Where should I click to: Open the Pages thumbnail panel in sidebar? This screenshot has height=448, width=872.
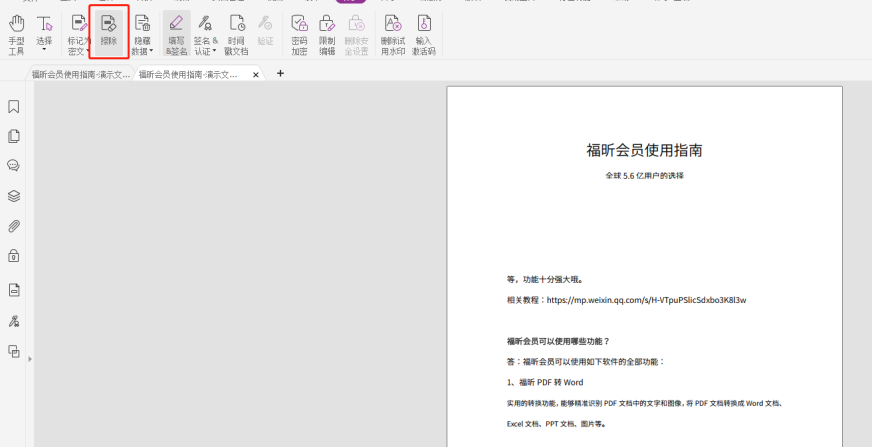point(14,136)
